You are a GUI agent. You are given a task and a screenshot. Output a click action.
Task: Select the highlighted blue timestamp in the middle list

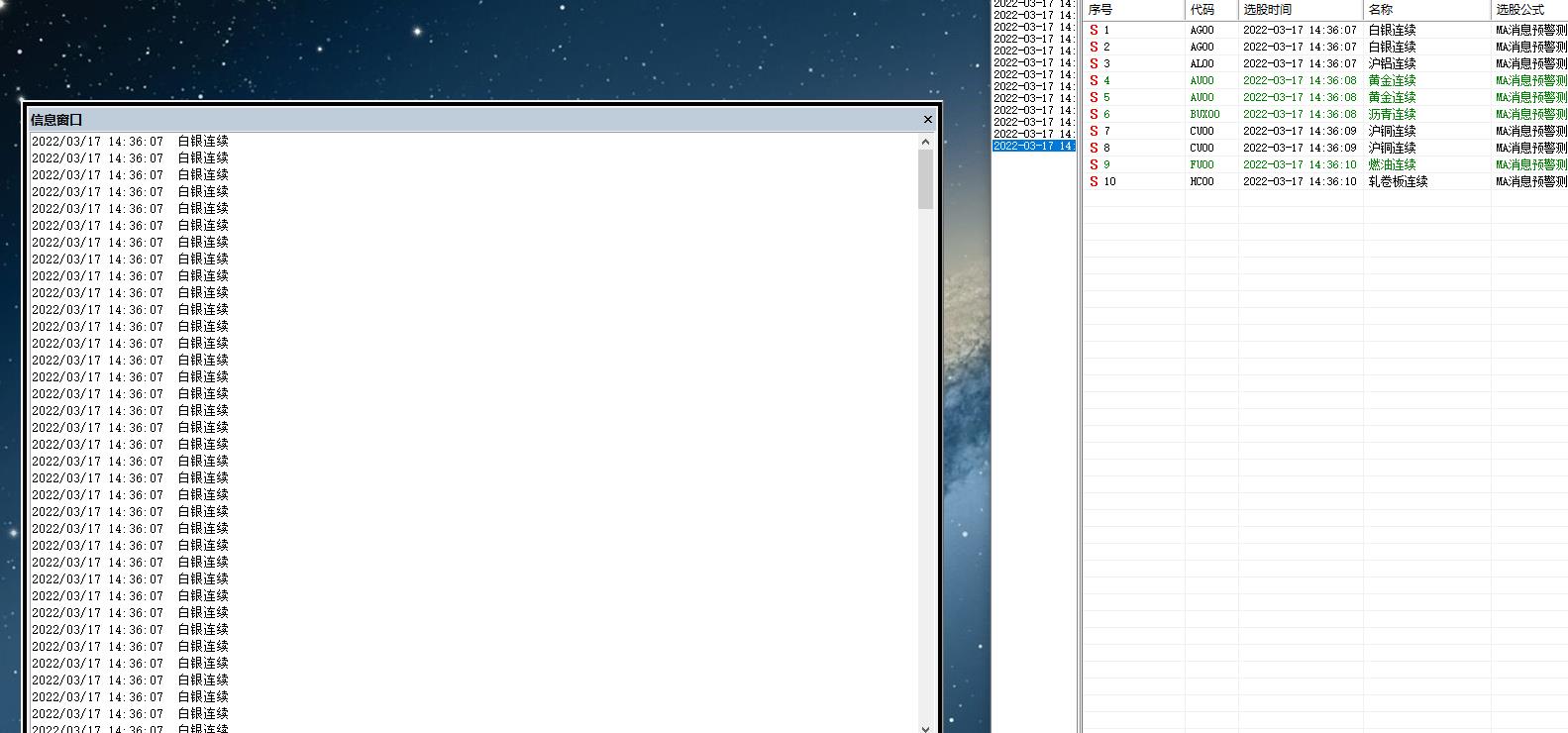pos(1033,146)
